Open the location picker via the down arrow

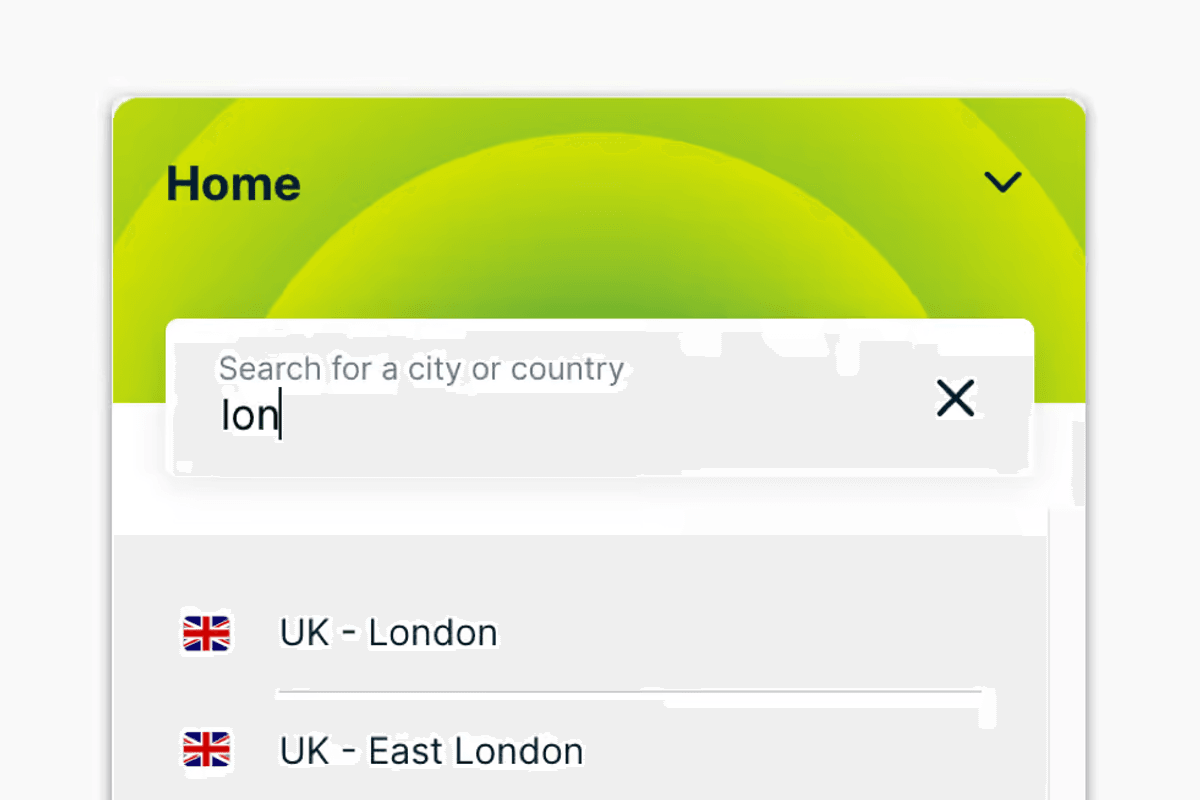click(x=1002, y=182)
